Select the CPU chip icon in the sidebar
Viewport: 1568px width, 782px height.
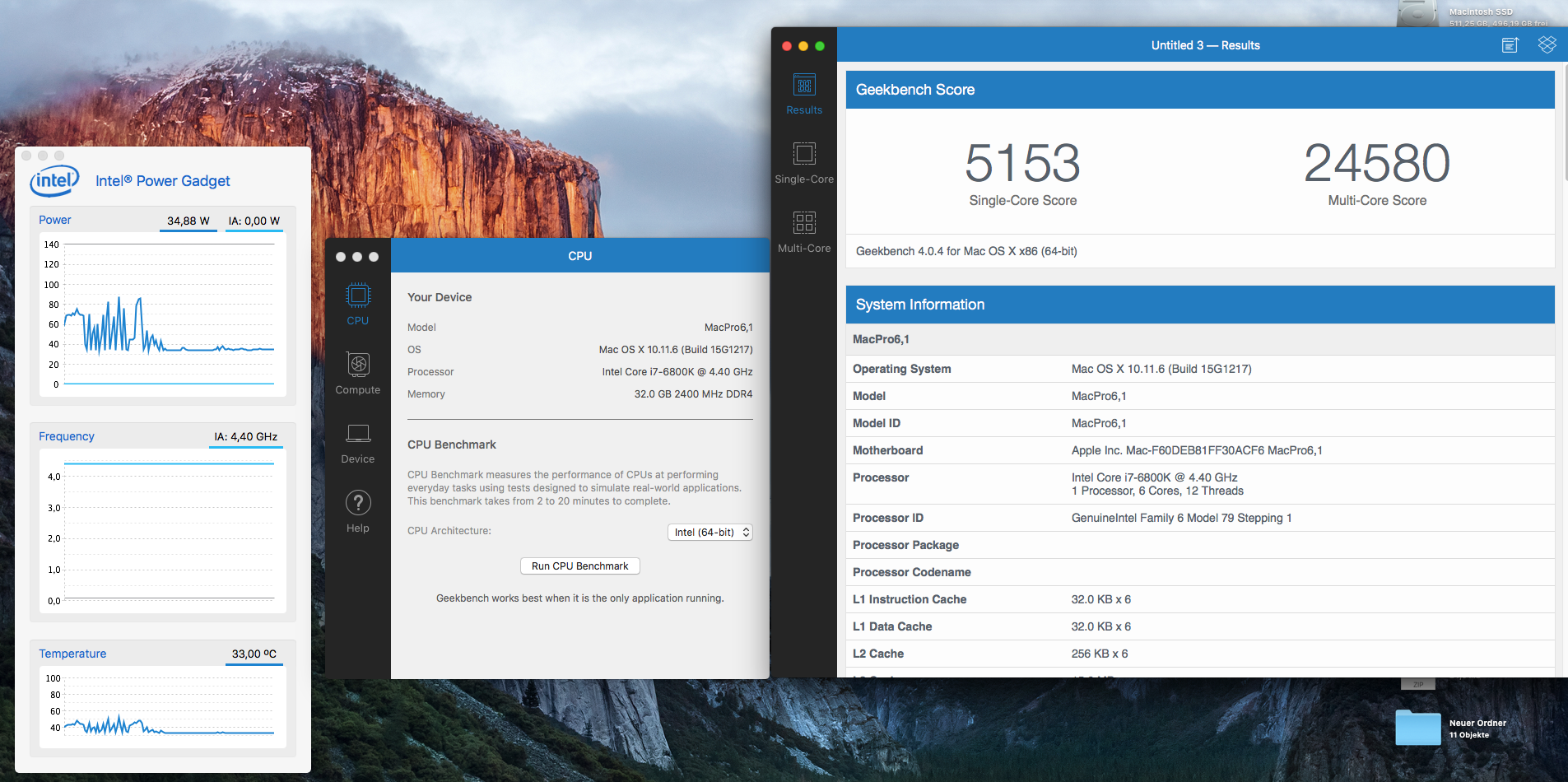click(x=358, y=296)
